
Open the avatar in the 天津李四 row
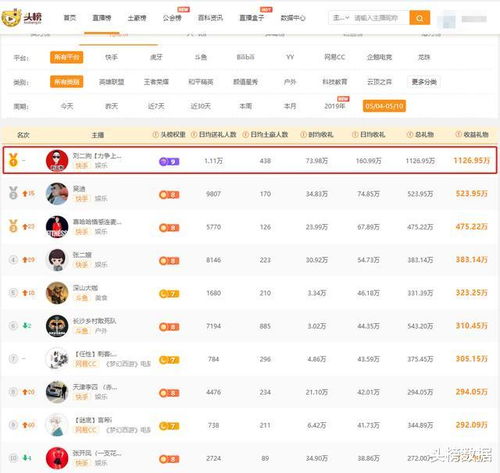pyautogui.click(x=57, y=392)
